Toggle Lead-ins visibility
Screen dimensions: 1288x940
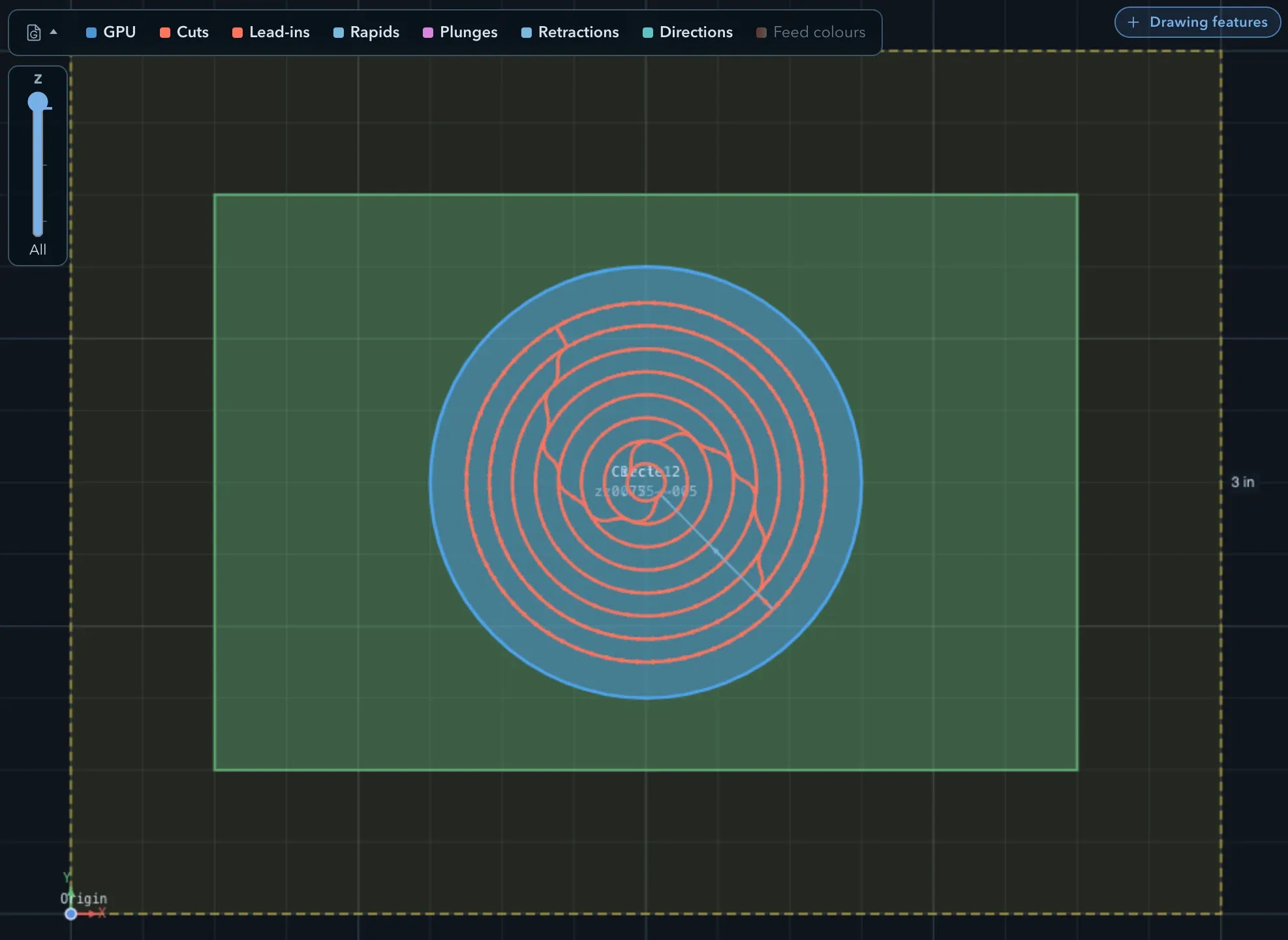click(x=271, y=32)
